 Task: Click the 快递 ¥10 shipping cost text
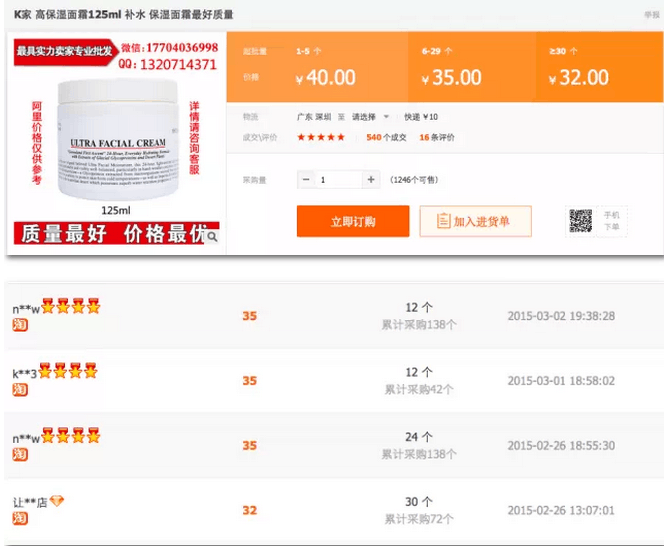(x=421, y=117)
